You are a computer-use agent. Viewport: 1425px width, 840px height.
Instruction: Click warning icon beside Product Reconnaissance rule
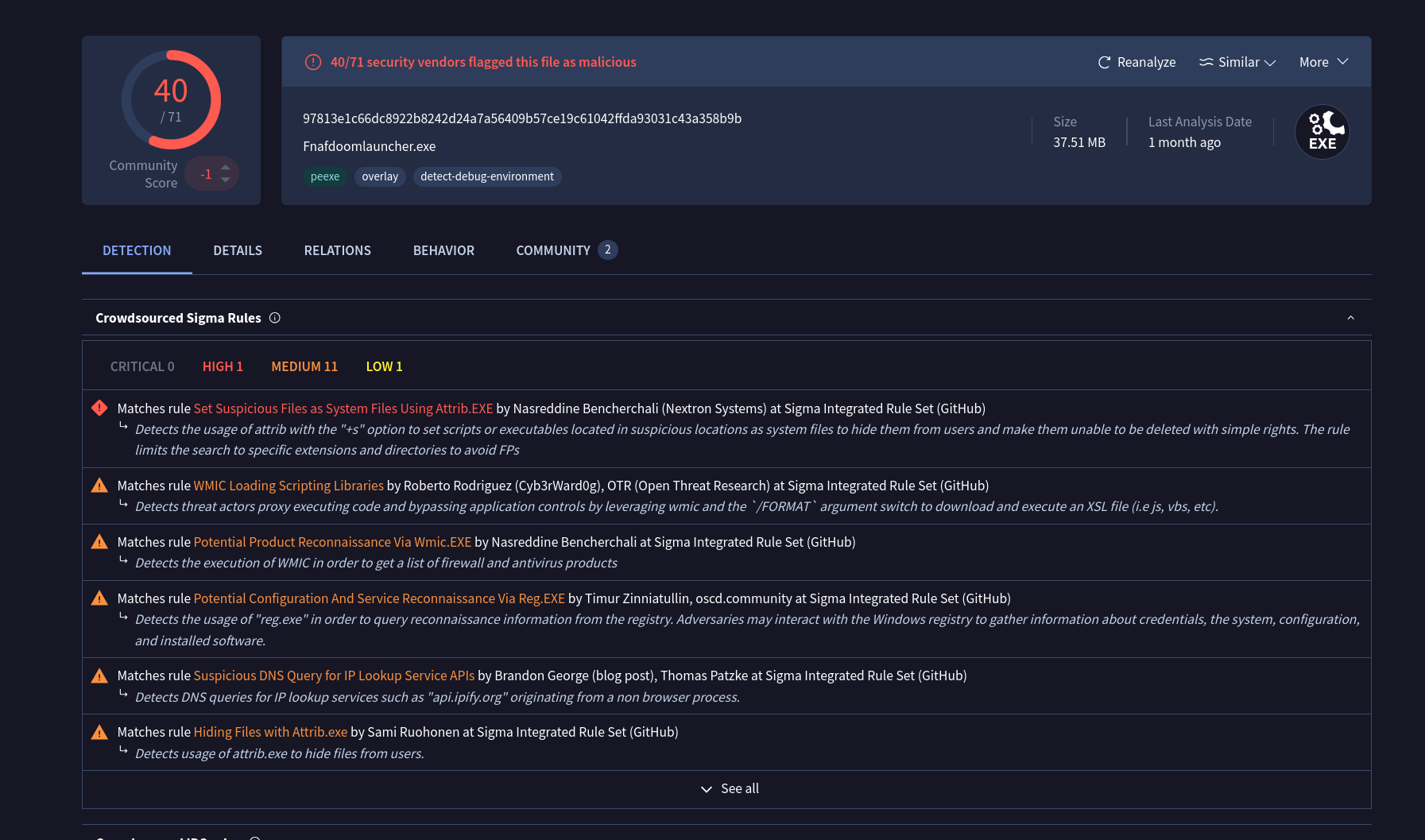[99, 541]
